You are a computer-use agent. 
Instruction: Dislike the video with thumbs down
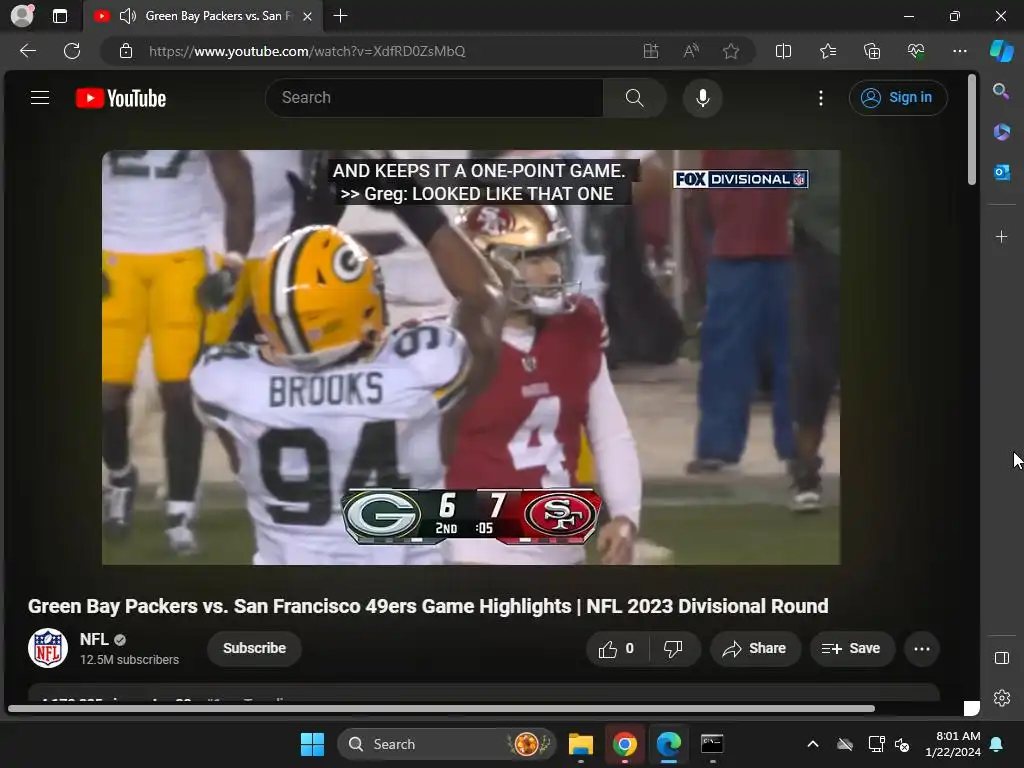(x=673, y=648)
